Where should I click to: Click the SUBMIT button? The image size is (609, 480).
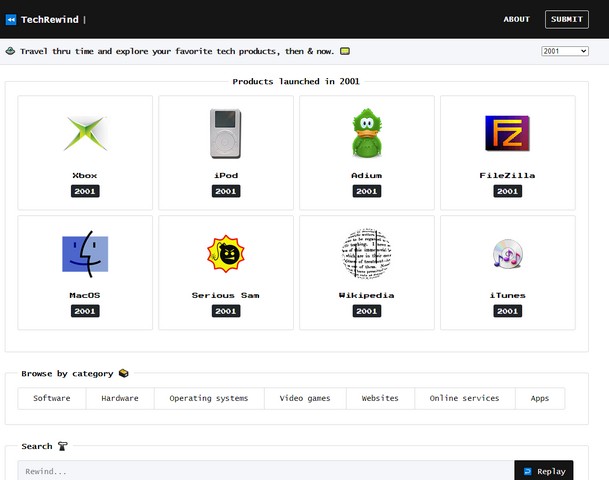pyautogui.click(x=567, y=19)
